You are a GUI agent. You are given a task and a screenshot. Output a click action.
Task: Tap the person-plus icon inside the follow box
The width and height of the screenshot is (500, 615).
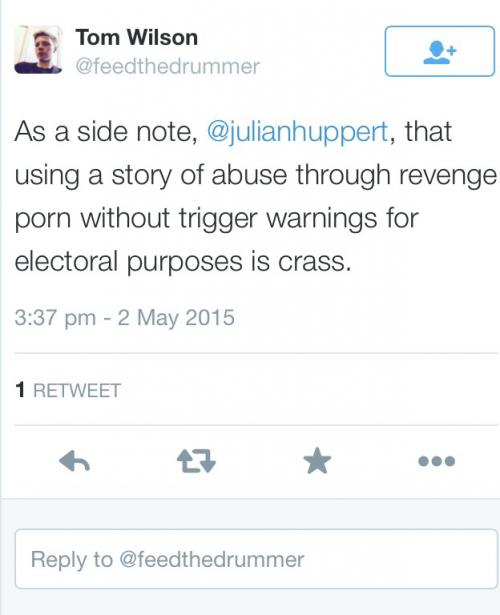(x=440, y=53)
